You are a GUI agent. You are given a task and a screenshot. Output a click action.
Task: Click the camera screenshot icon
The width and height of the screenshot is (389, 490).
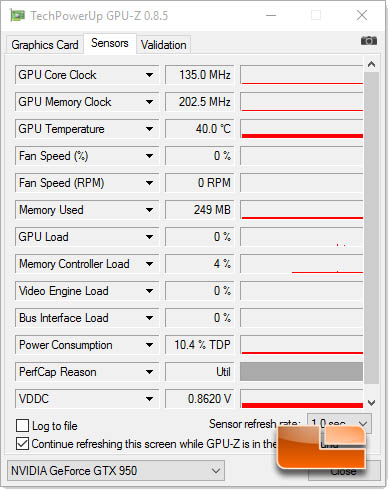pyautogui.click(x=369, y=41)
